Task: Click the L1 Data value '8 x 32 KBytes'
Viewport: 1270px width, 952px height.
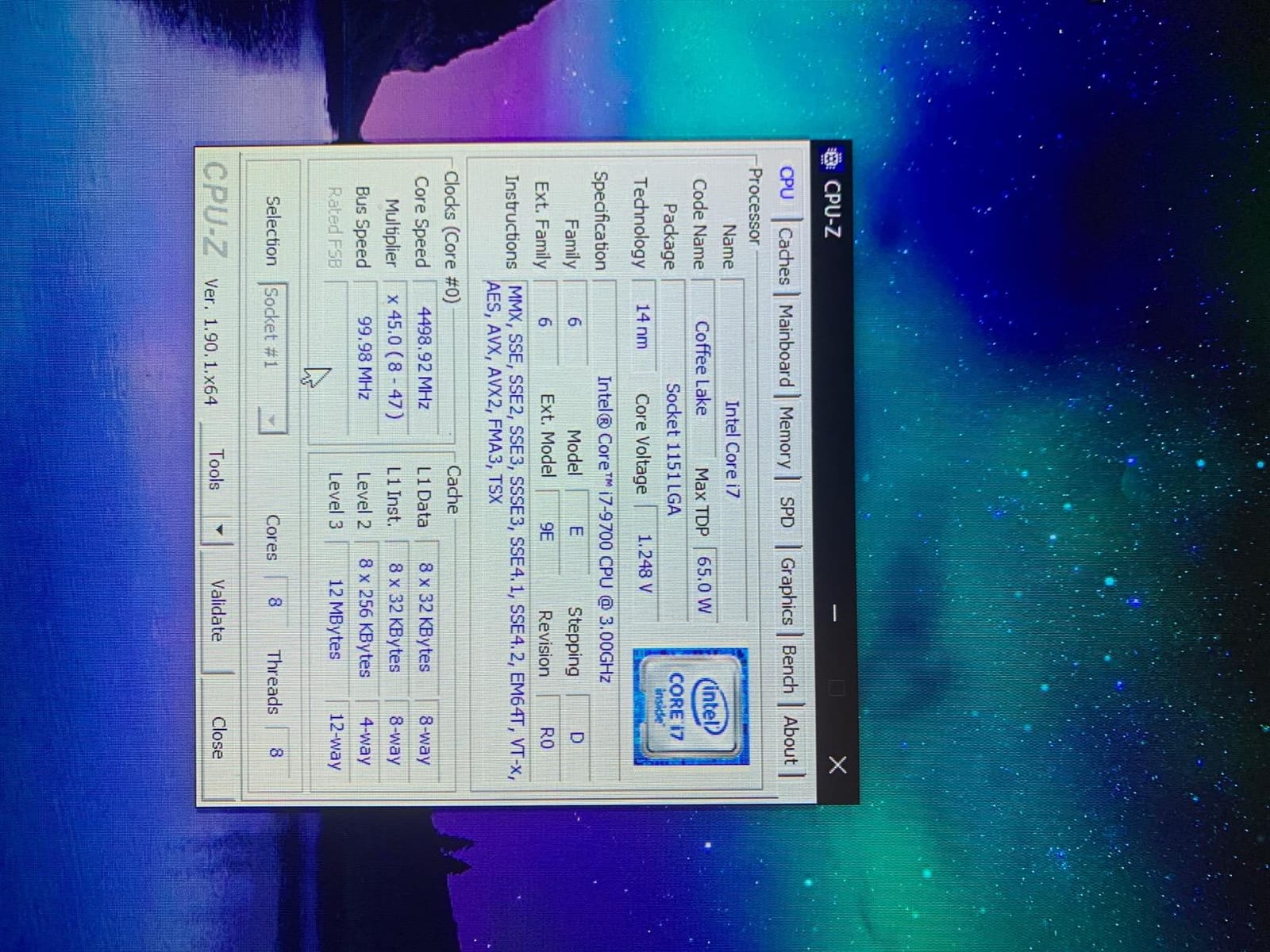Action: pyautogui.click(x=425, y=617)
